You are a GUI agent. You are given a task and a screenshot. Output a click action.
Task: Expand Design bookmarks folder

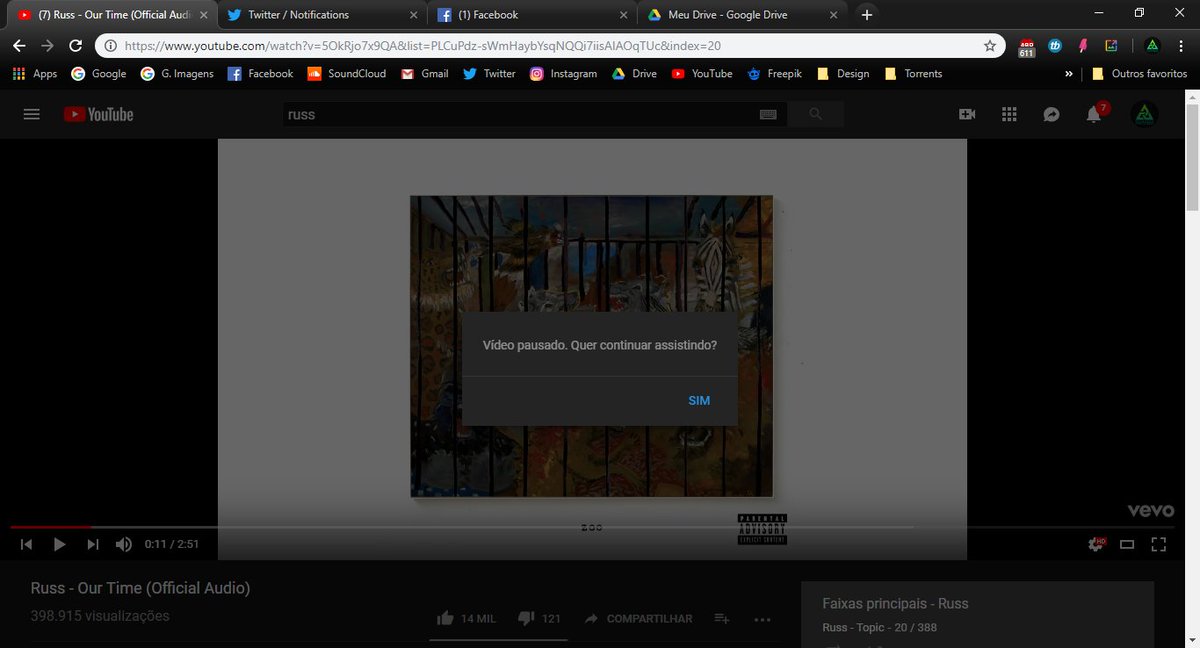pyautogui.click(x=843, y=74)
